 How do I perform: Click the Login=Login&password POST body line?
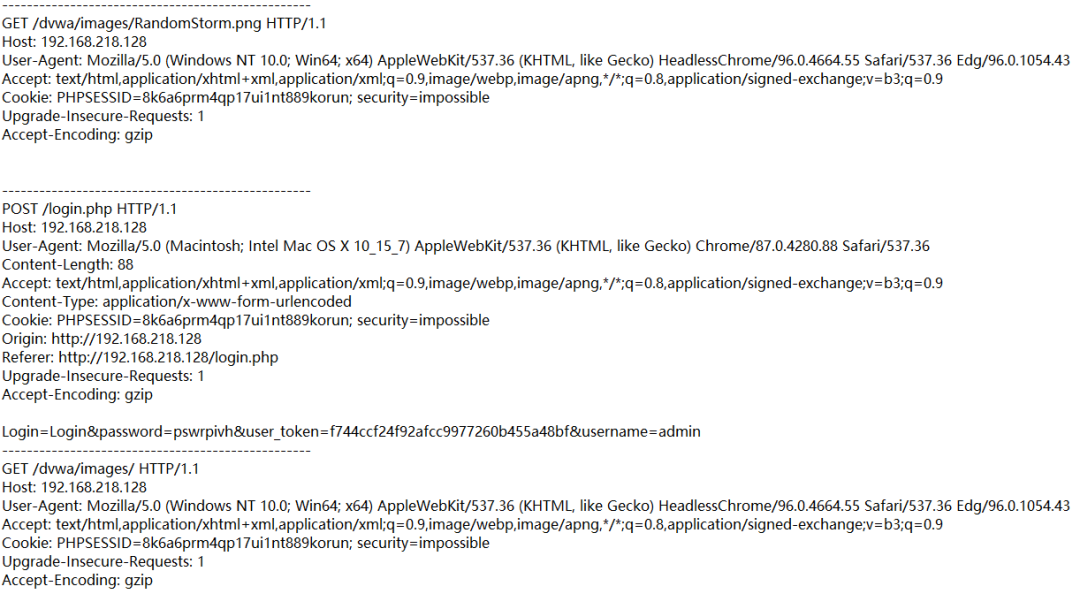tap(351, 432)
